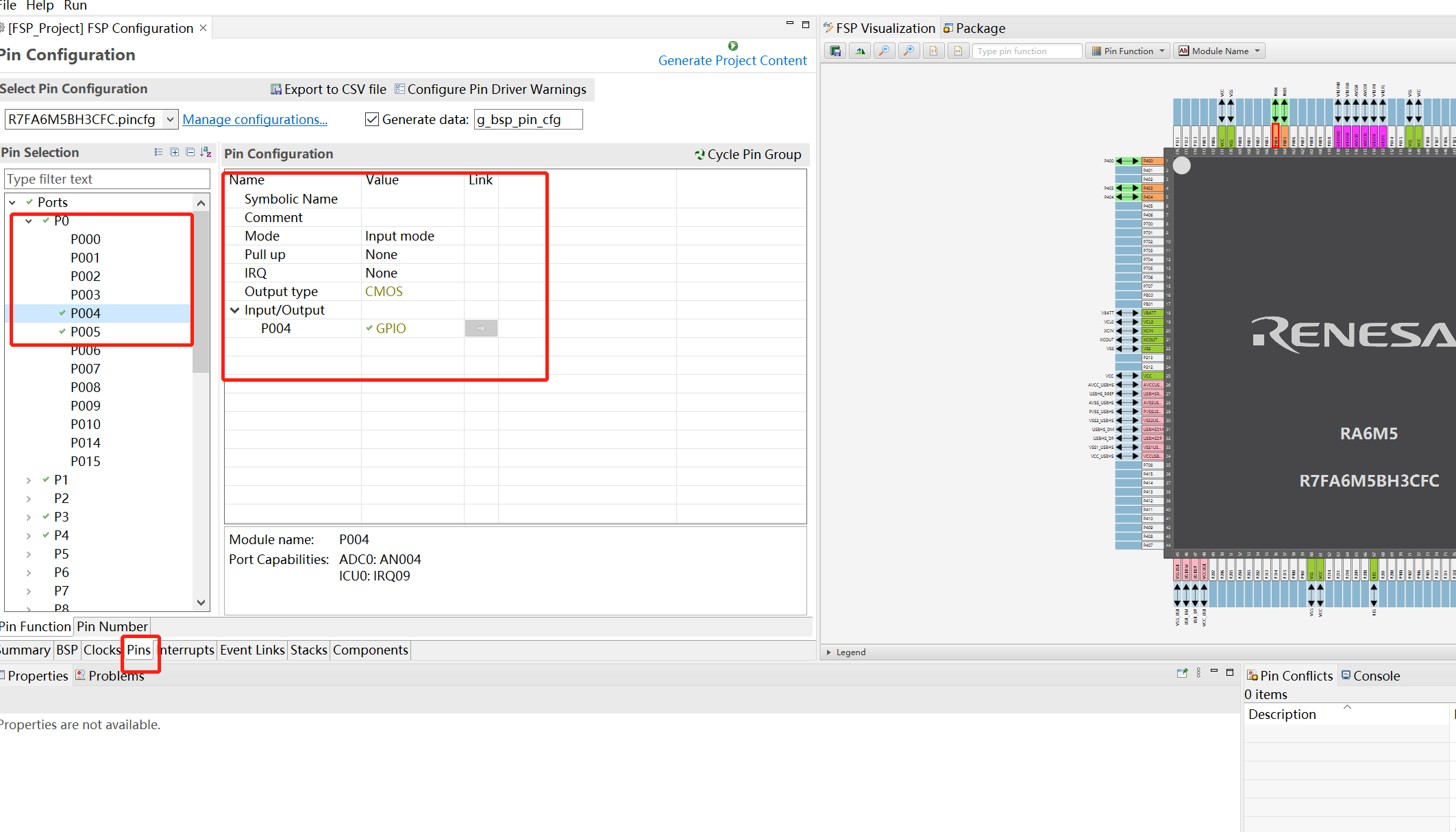
Task: Click the flat list view icon in Pin Selection
Action: [159, 152]
